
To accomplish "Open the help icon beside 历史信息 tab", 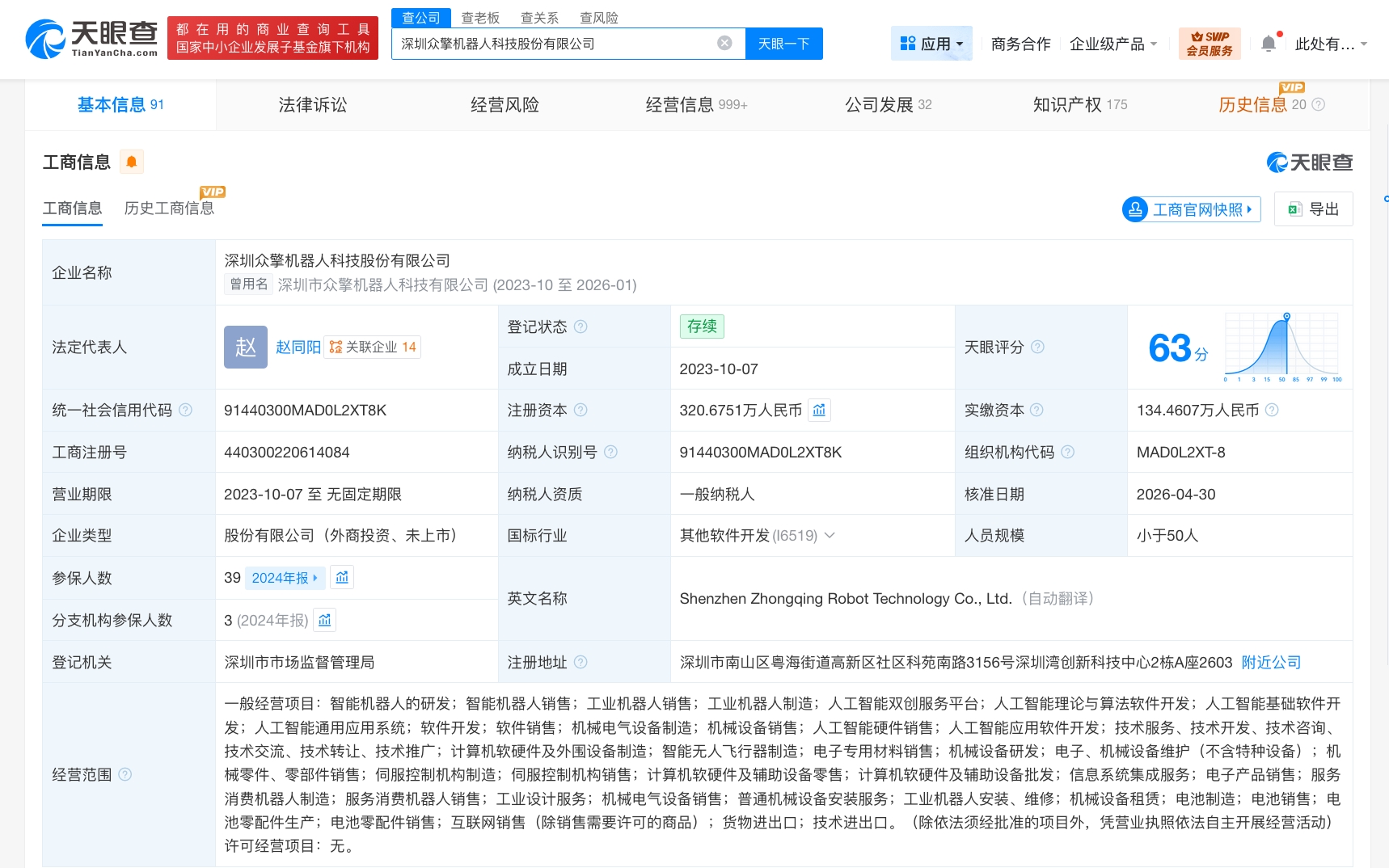I will tap(1318, 104).
